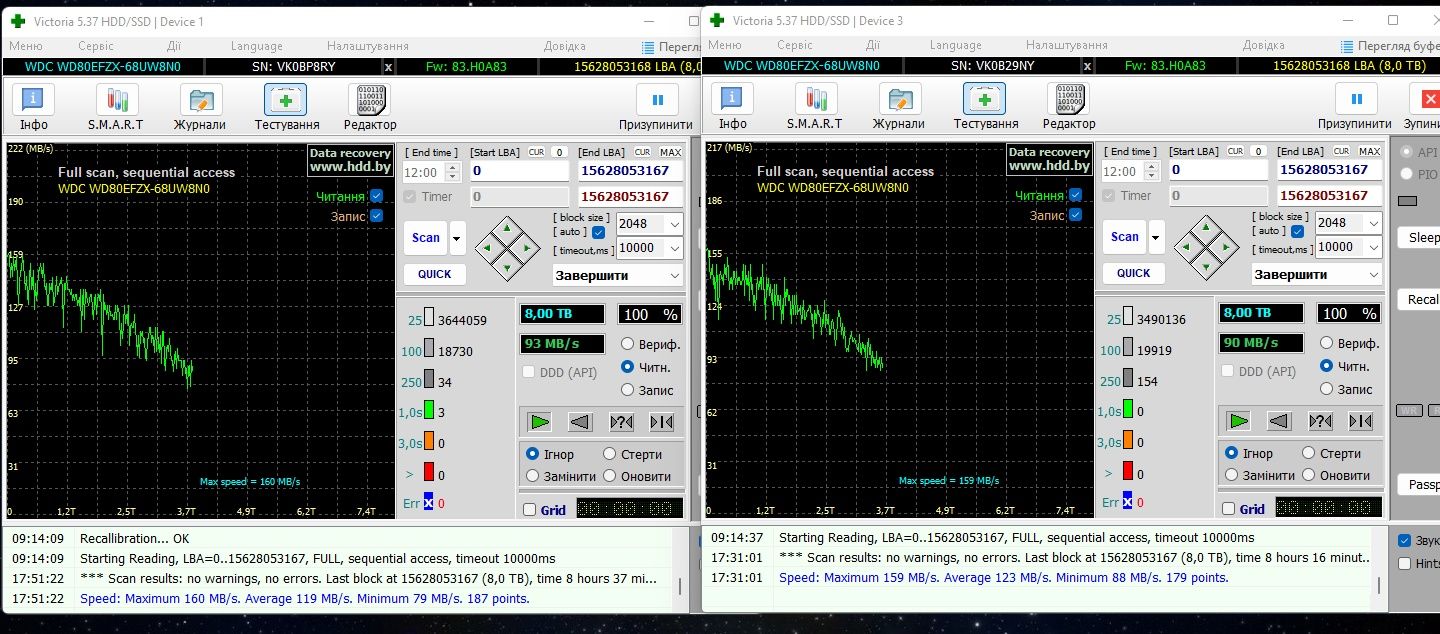The height and width of the screenshot is (634, 1440).
Task: Open timeout 10000 dropdown in Device 3
Action: click(x=1373, y=247)
